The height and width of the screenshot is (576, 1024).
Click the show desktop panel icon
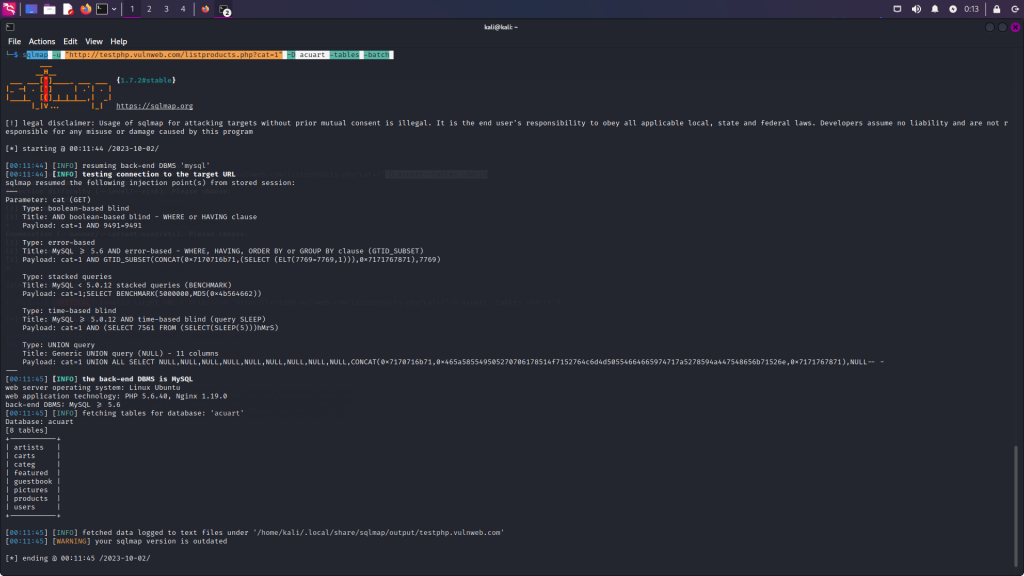coord(31,9)
